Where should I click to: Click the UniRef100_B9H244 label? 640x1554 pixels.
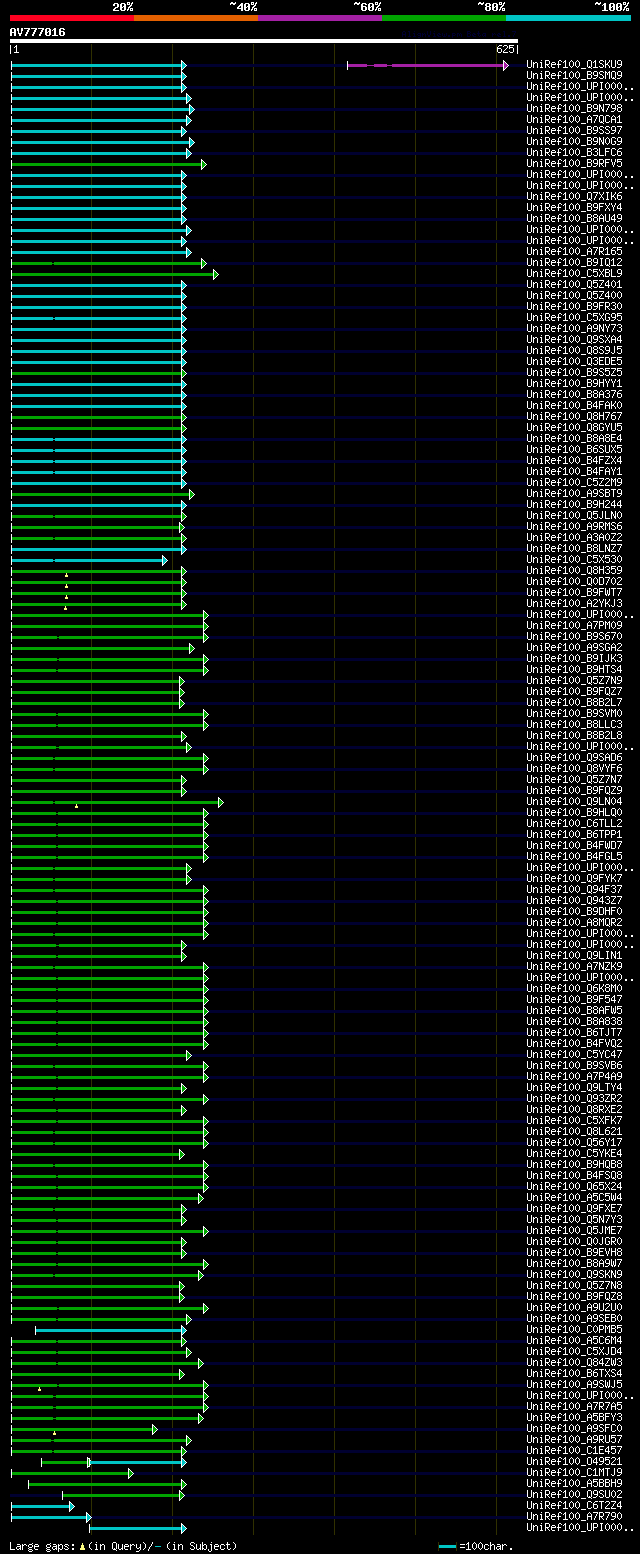(574, 504)
